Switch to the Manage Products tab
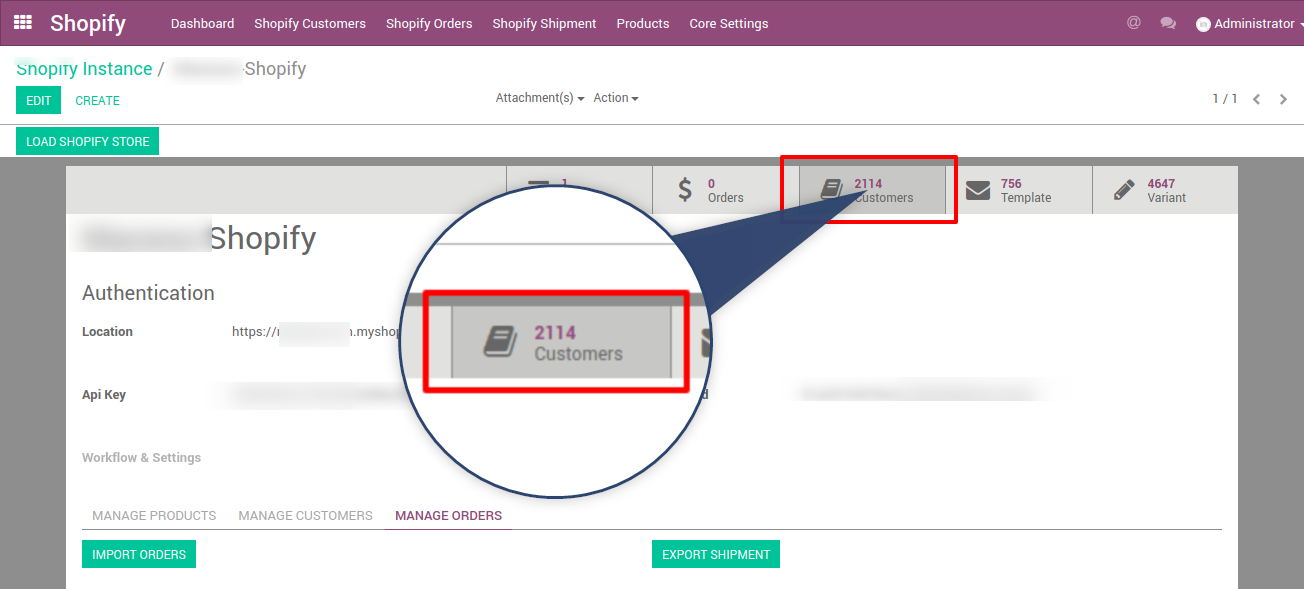 [x=154, y=516]
